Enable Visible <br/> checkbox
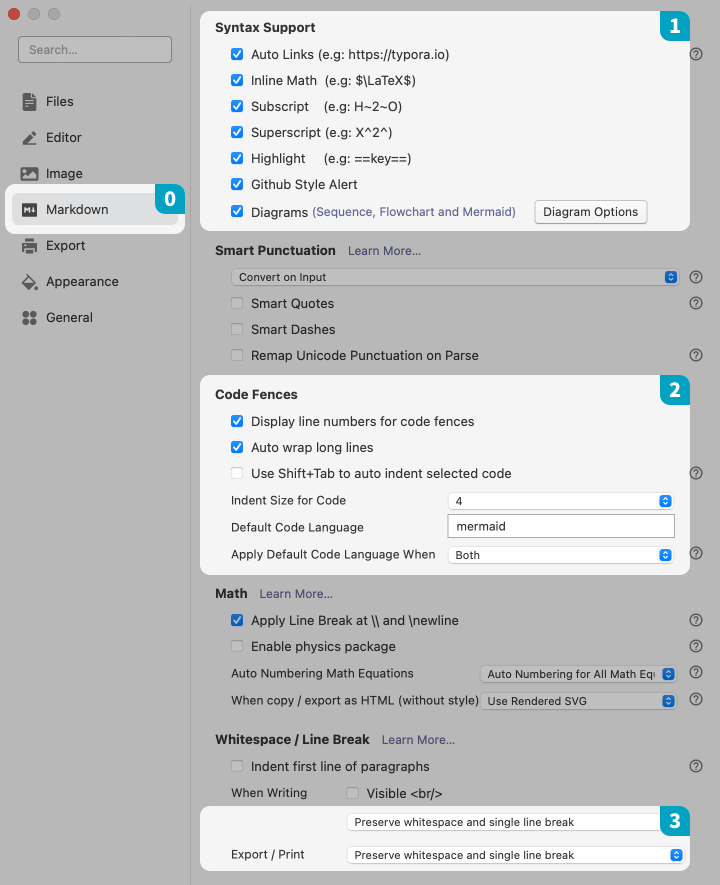This screenshot has width=720, height=885. 353,793
